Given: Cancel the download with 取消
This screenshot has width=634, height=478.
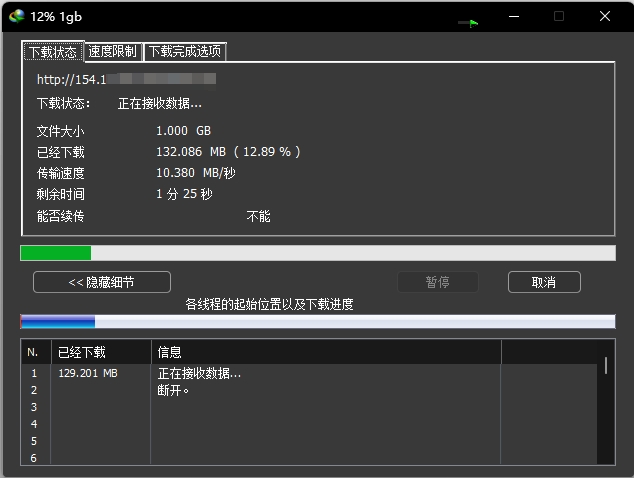Looking at the screenshot, I should tap(544, 282).
